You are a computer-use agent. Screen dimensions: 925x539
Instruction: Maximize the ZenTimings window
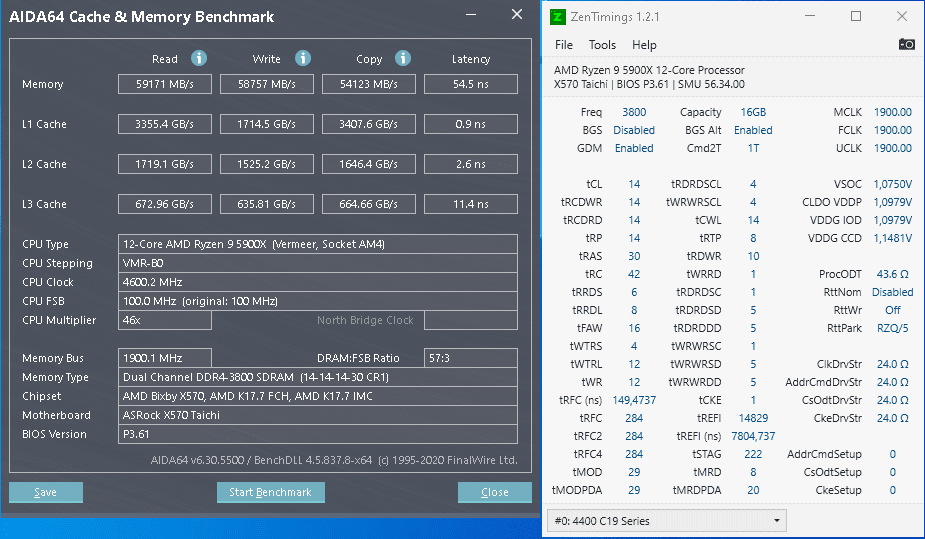856,17
